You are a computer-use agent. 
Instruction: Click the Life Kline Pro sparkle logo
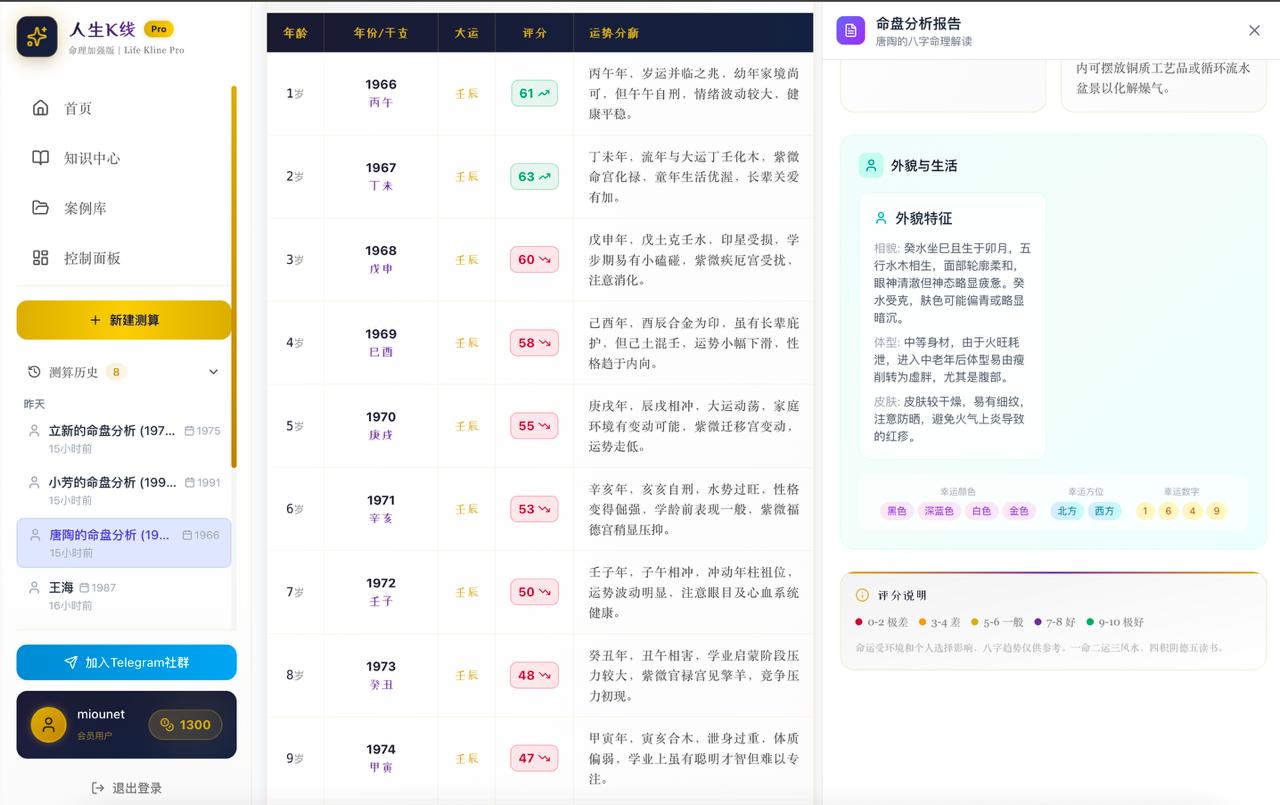[x=37, y=37]
